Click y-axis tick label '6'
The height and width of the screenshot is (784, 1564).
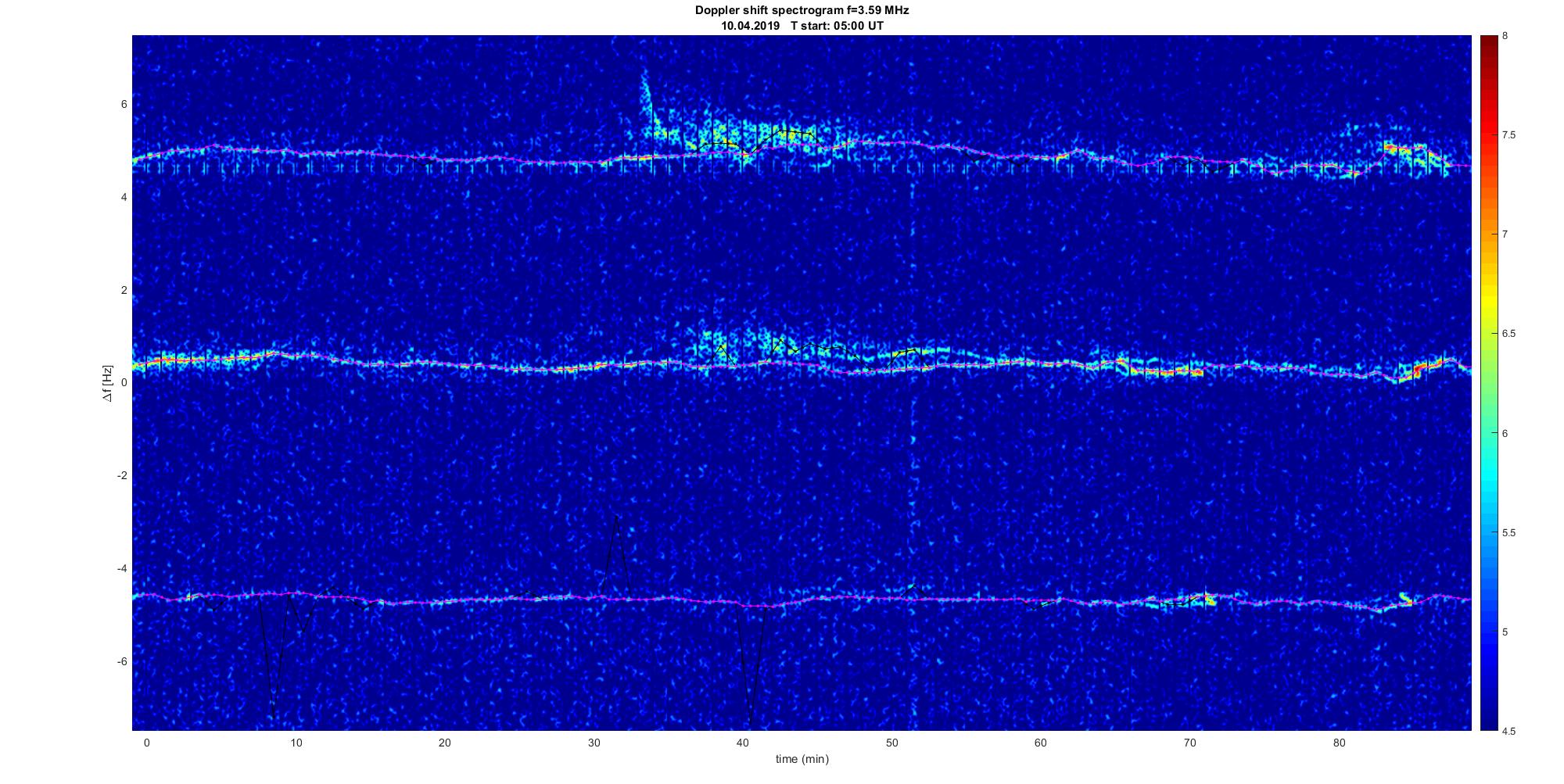click(x=124, y=105)
